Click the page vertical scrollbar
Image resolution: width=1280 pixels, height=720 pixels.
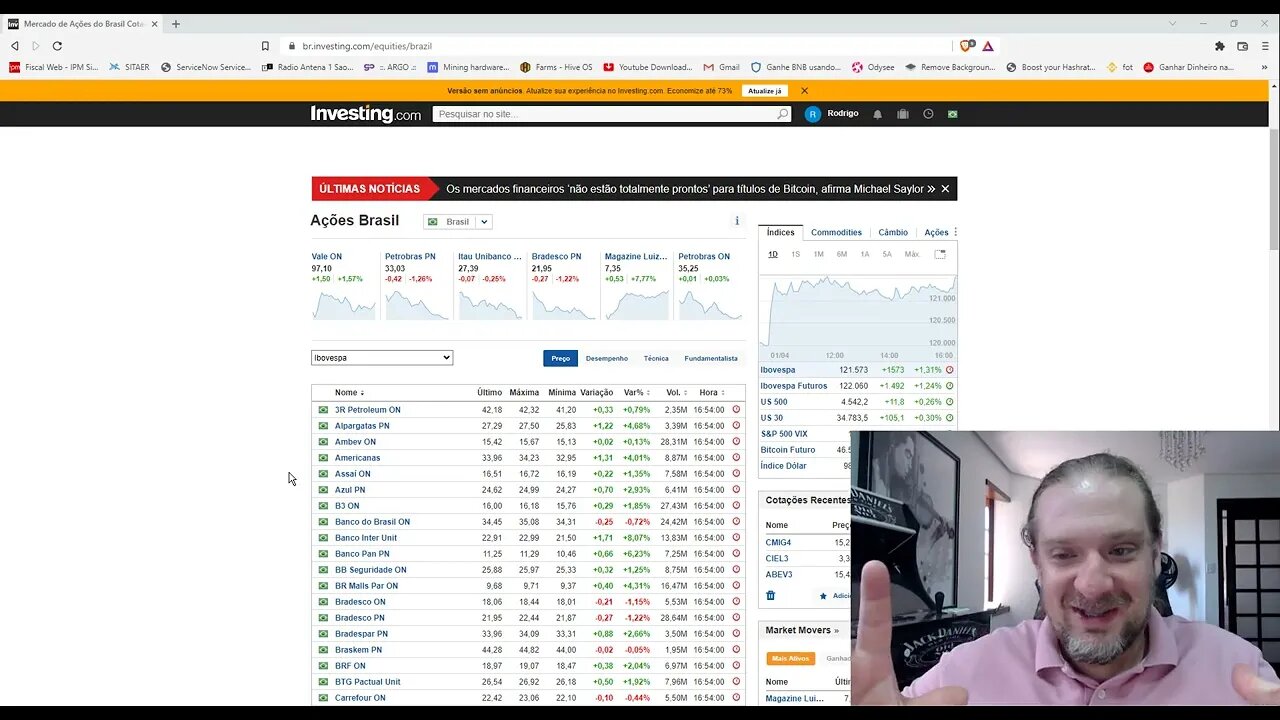(x=1274, y=190)
